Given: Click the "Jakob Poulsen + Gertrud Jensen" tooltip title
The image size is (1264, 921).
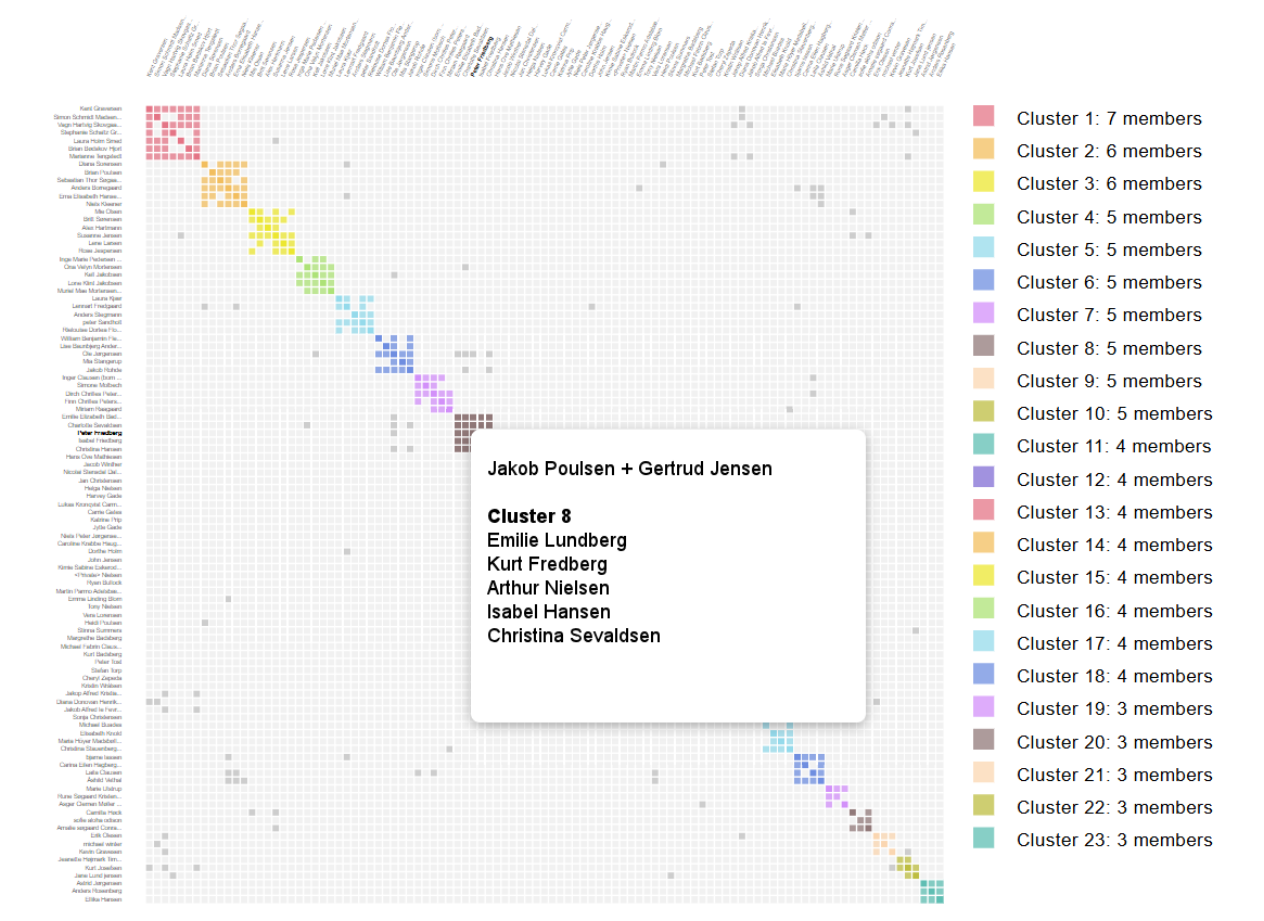Looking at the screenshot, I should pyautogui.click(x=629, y=469).
